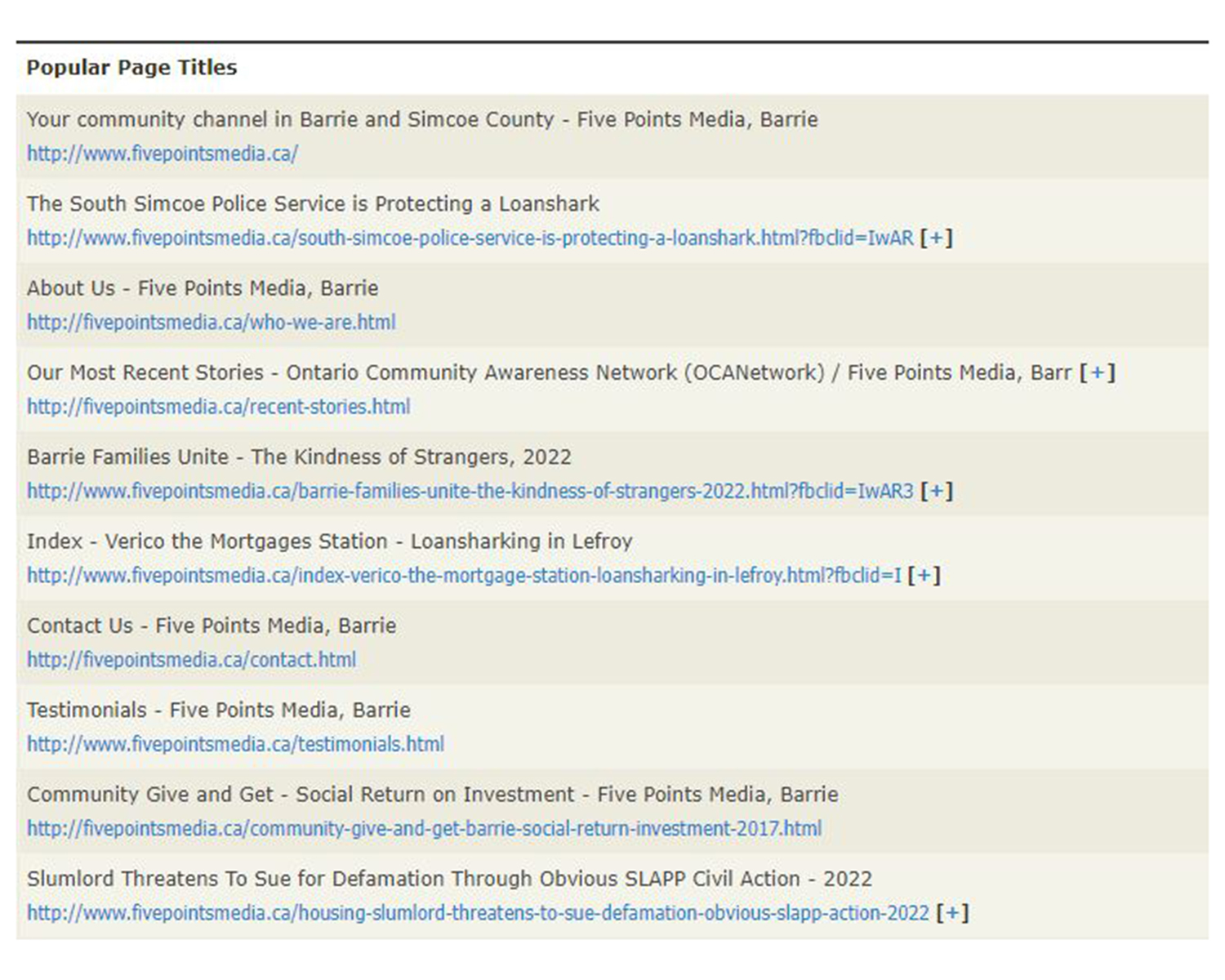The image size is (1225, 980).
Task: Open the testimonials.html link
Action: point(236,744)
